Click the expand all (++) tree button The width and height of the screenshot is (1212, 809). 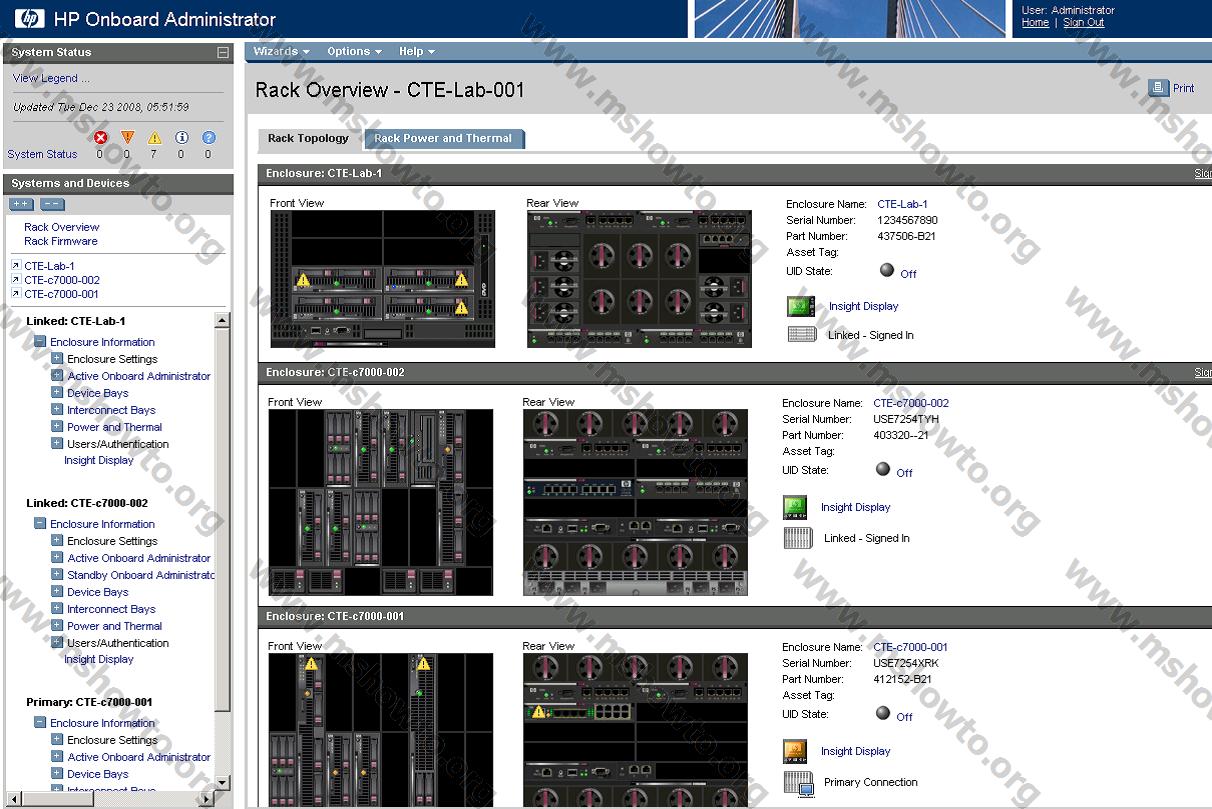21,204
